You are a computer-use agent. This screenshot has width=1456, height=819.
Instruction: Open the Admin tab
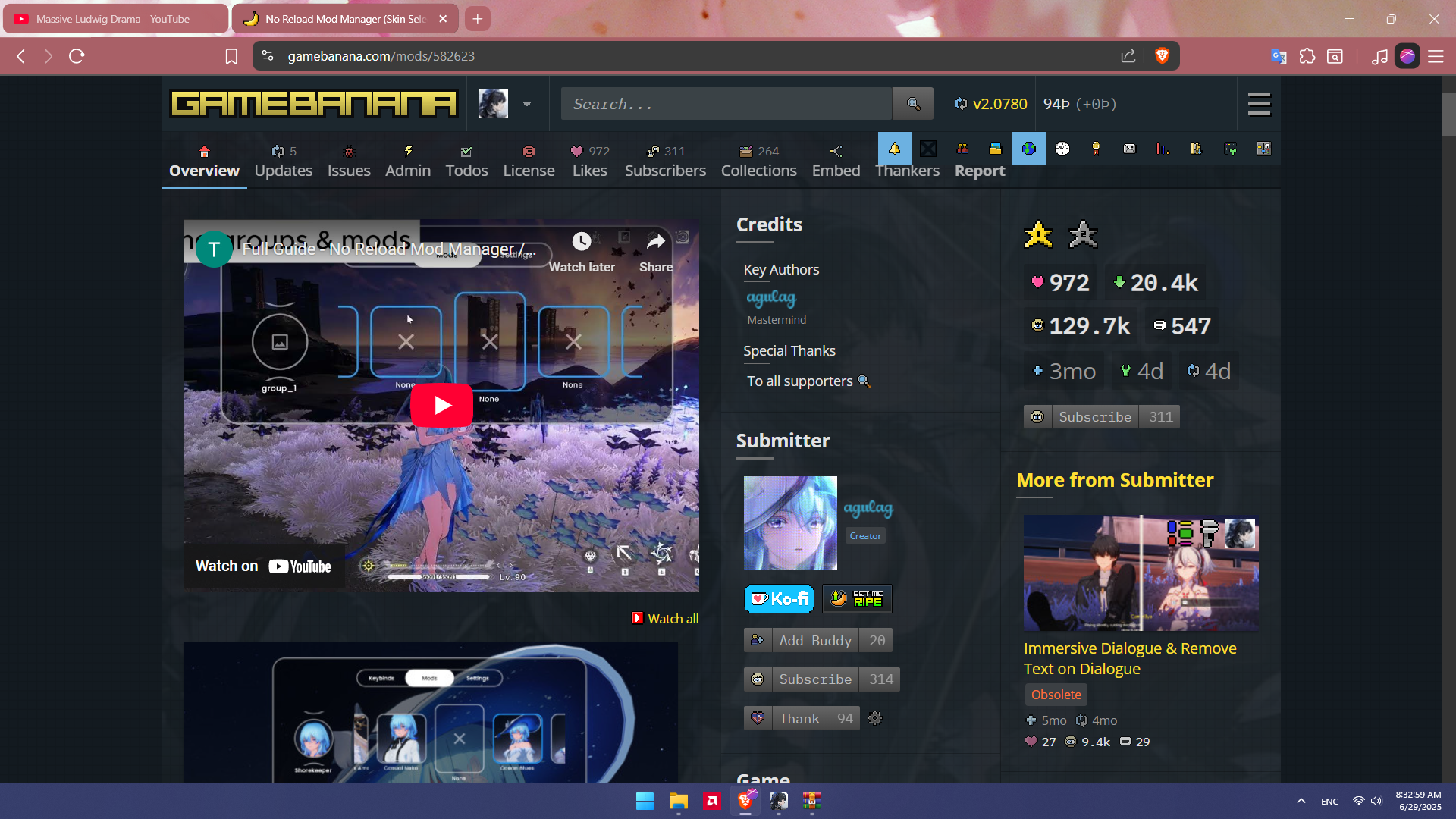click(x=408, y=162)
